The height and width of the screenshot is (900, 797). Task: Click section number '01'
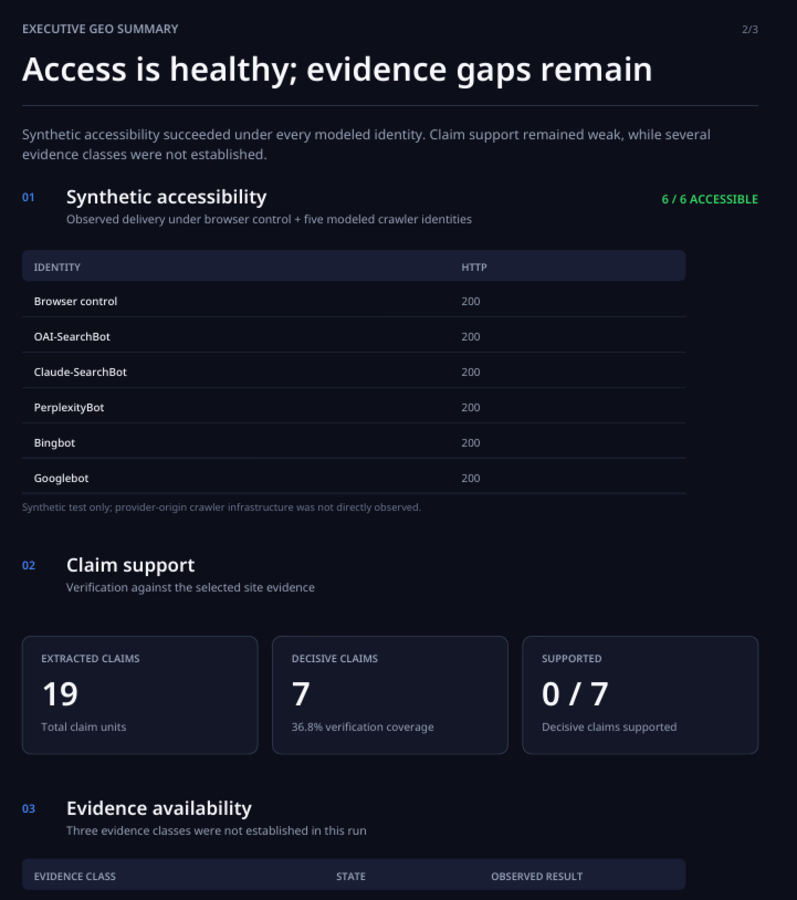coord(28,197)
